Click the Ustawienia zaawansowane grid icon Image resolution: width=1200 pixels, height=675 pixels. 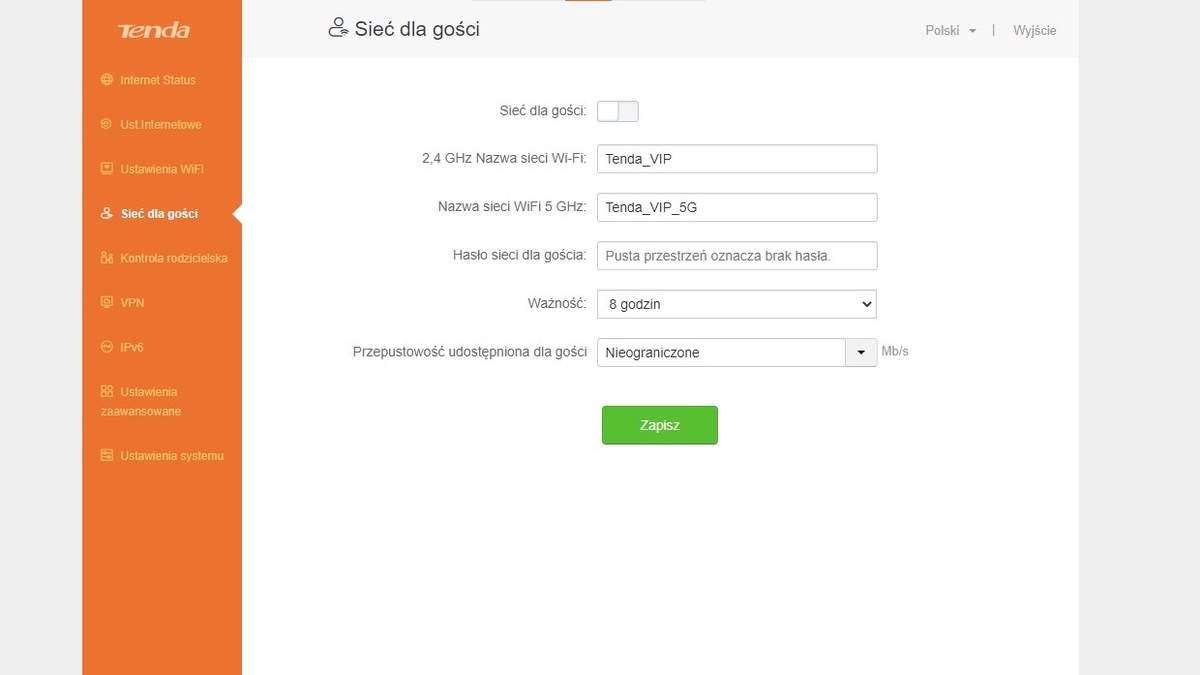point(107,391)
